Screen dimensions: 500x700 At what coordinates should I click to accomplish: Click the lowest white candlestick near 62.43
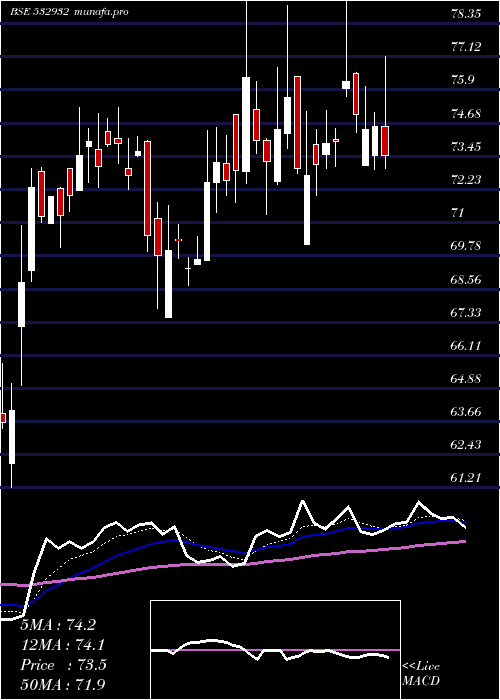(12, 437)
